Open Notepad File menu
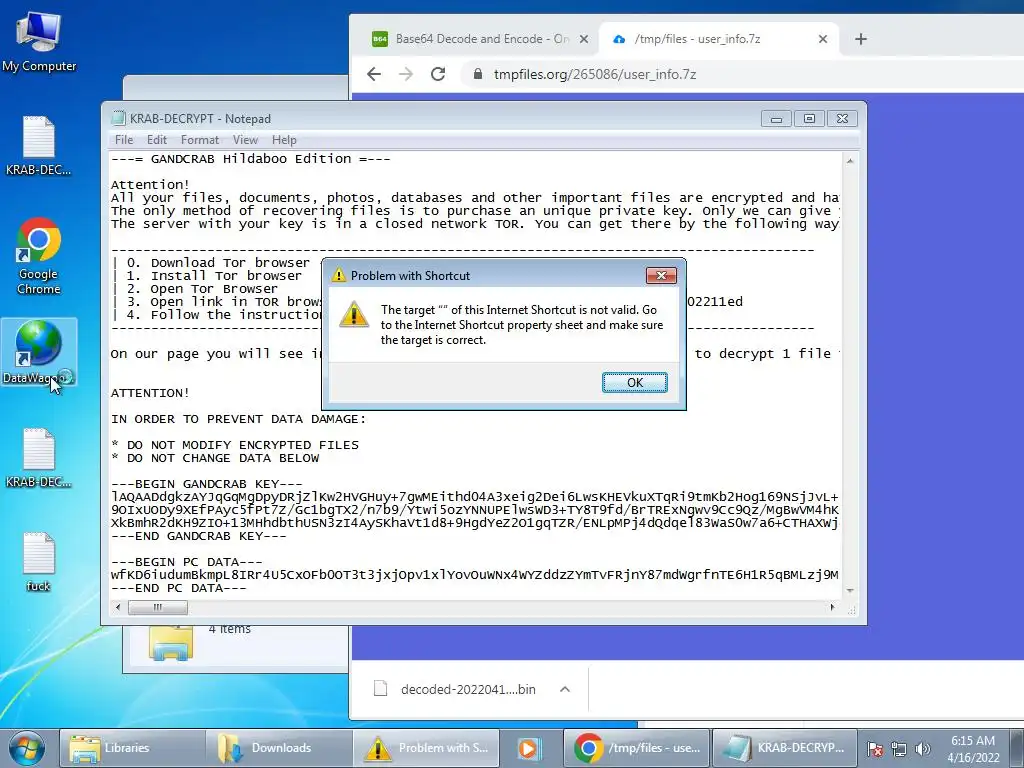 click(123, 140)
